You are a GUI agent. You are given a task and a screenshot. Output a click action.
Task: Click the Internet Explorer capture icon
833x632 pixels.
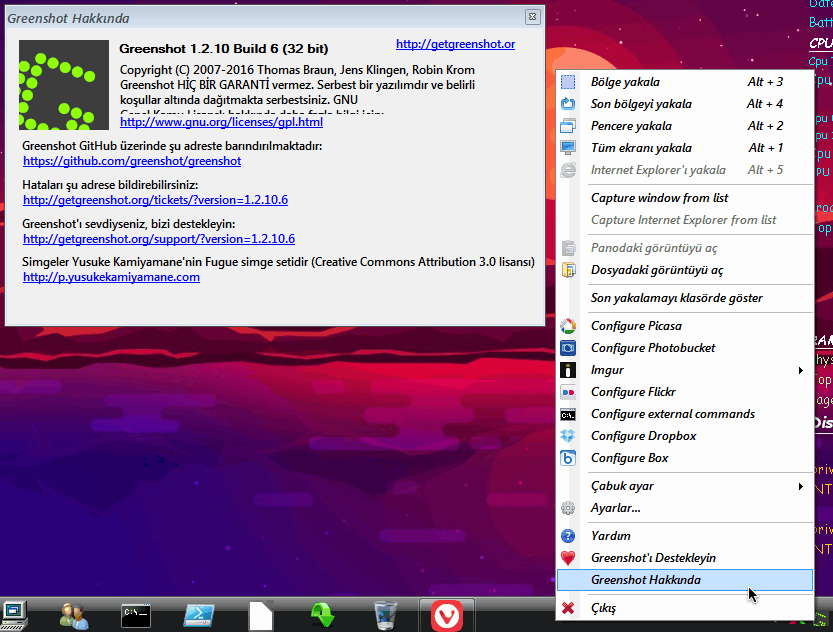568,170
